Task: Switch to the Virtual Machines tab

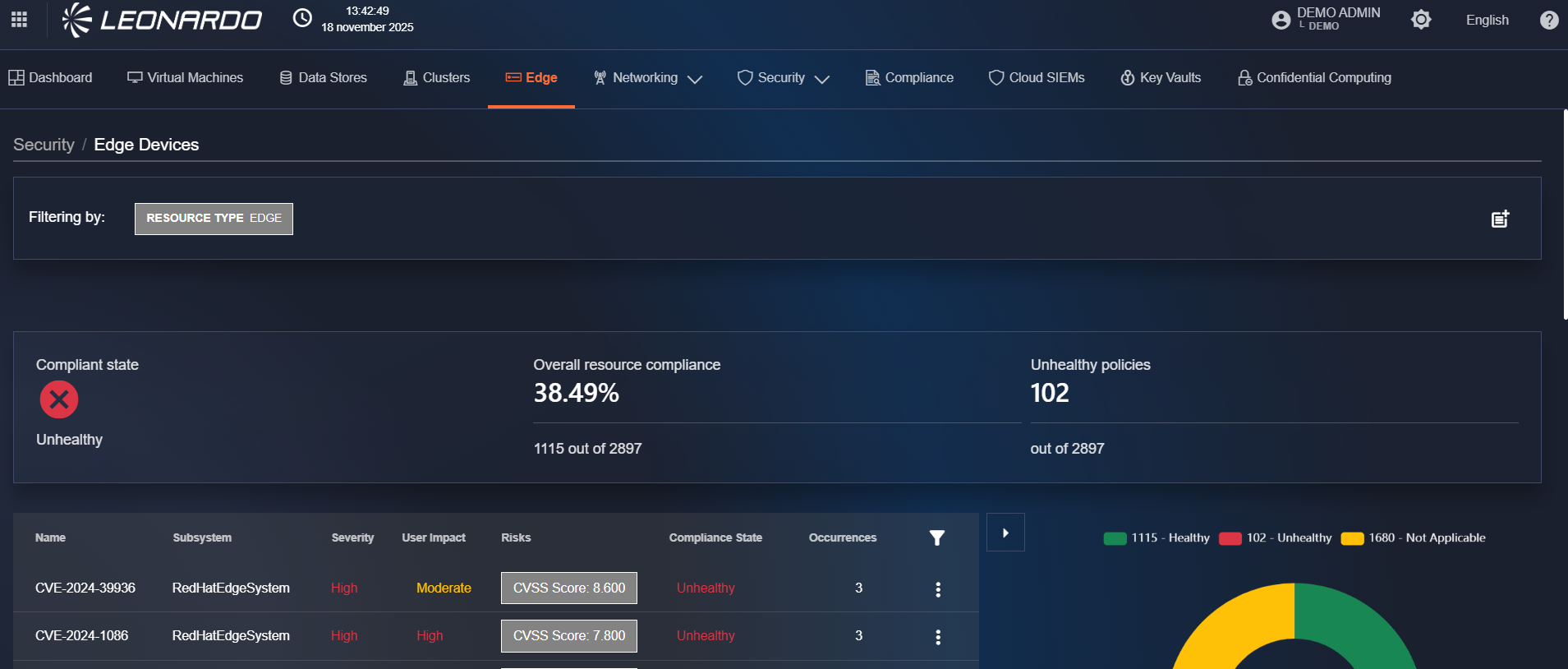Action: [186, 78]
